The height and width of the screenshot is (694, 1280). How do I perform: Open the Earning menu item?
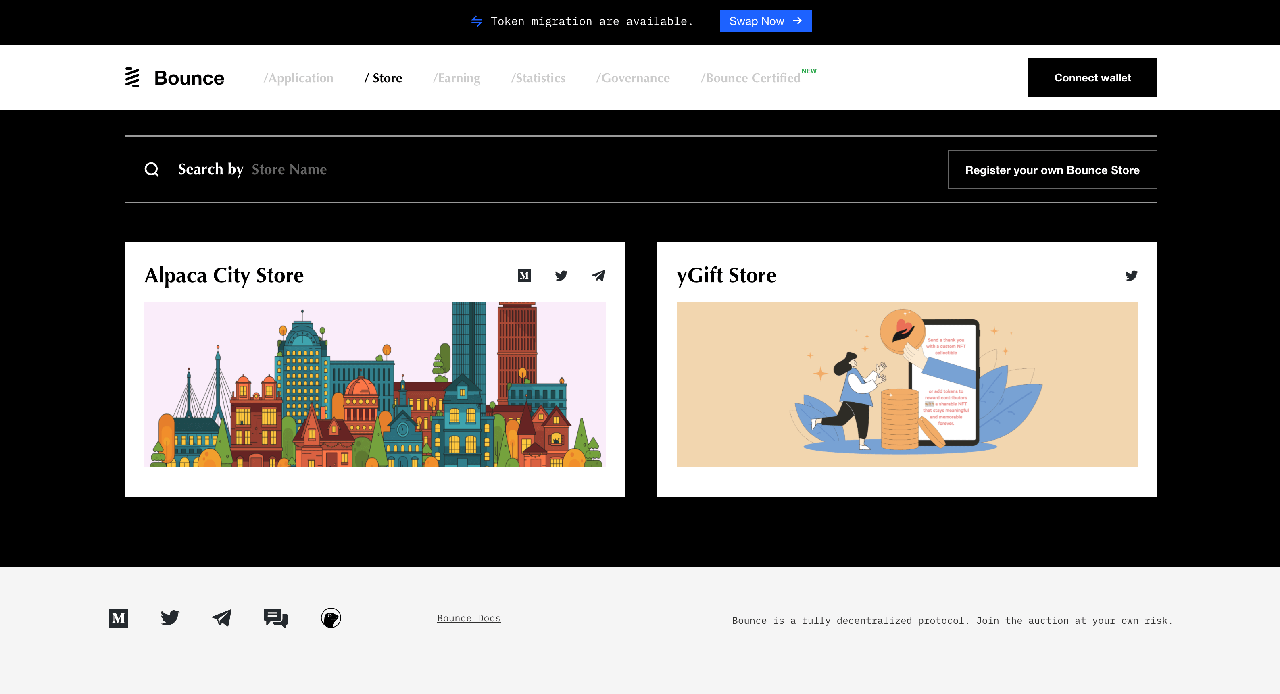coord(457,78)
